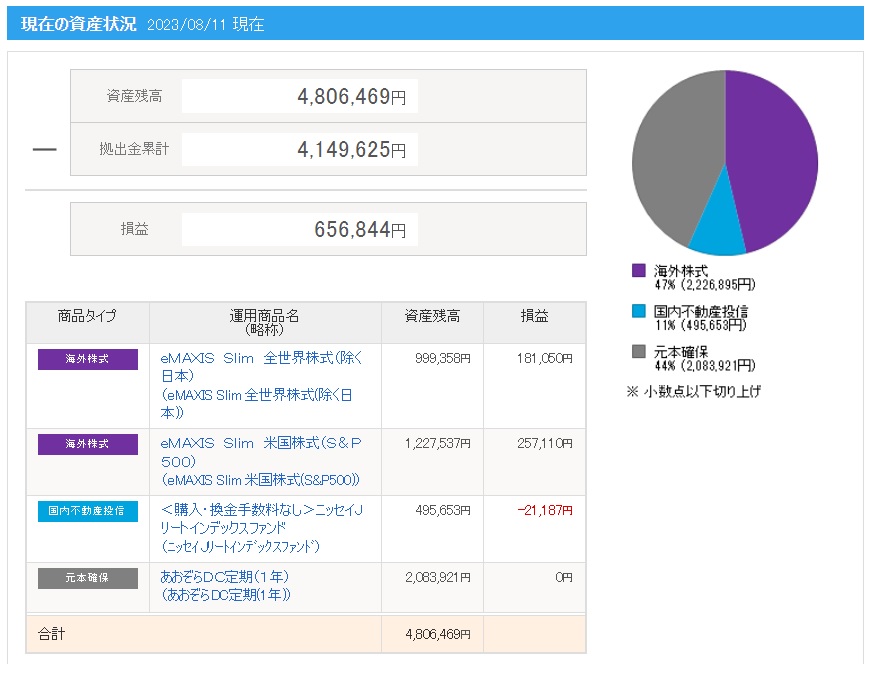881x678 pixels.
Task: Click the gray 元本確保 legend swatch
Action: pyautogui.click(x=639, y=352)
